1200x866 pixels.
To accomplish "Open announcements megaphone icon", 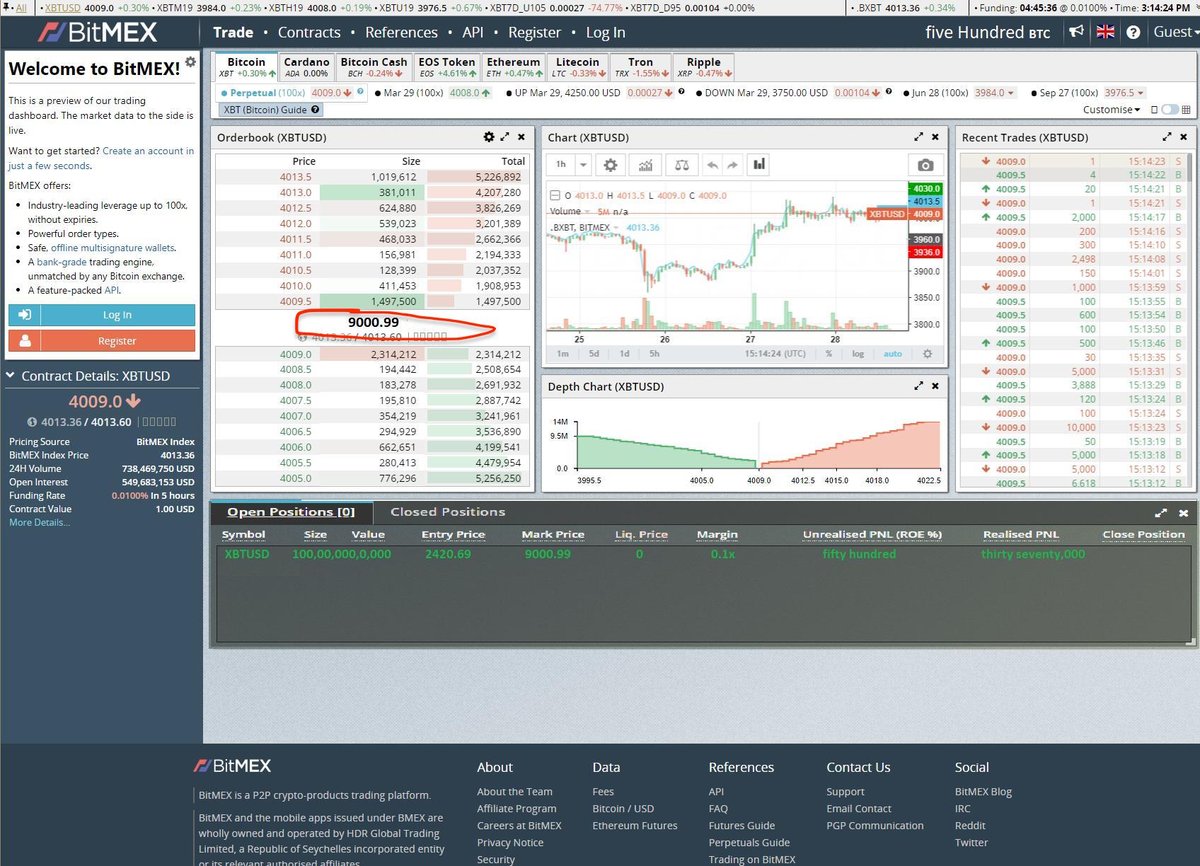I will (1076, 32).
